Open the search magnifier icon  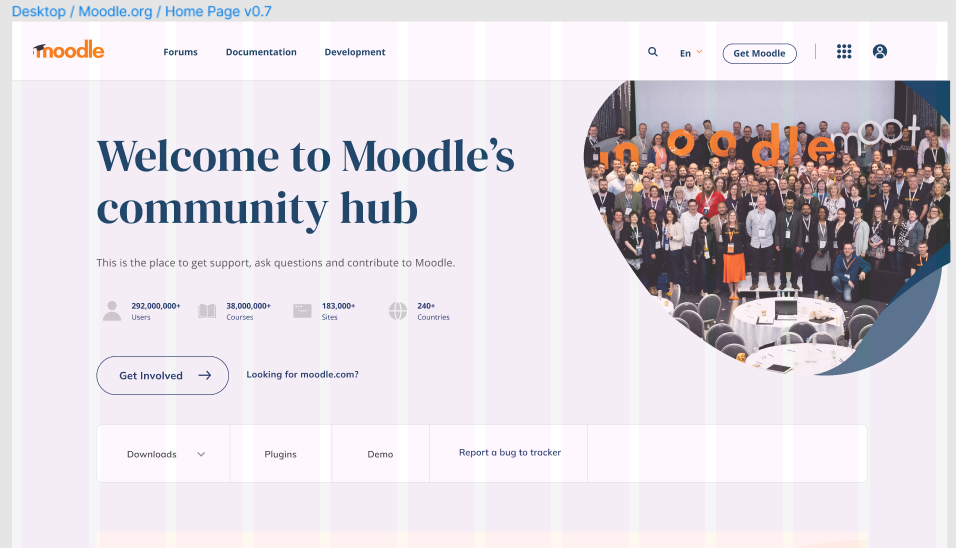click(x=652, y=52)
